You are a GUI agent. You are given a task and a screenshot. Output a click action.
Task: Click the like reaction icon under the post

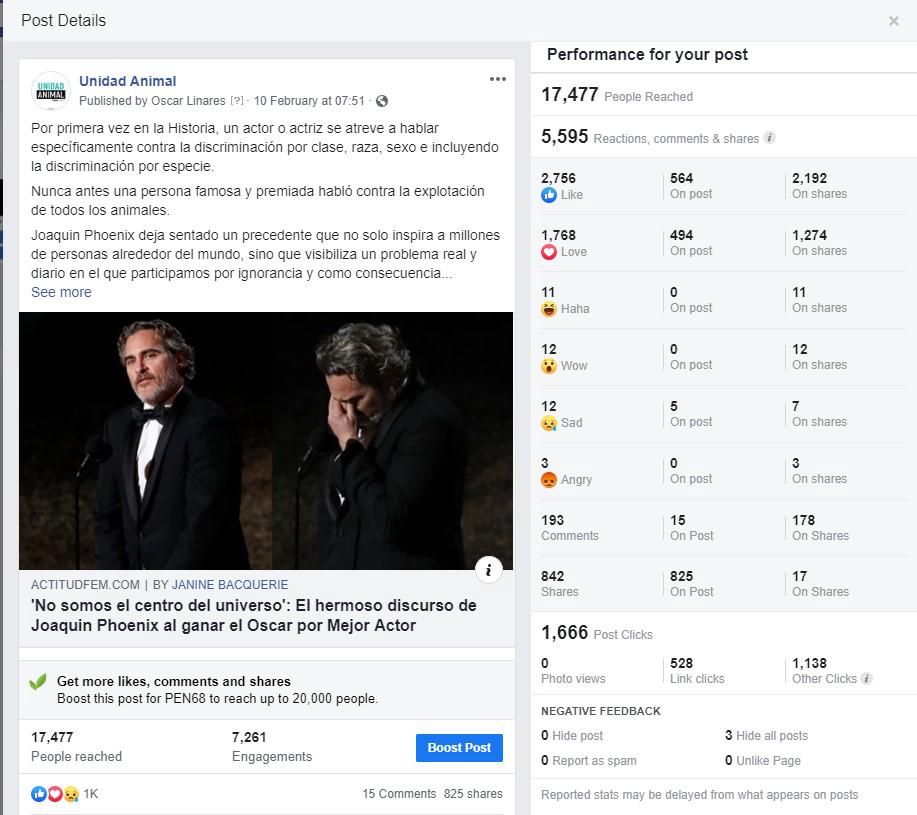pyautogui.click(x=39, y=794)
